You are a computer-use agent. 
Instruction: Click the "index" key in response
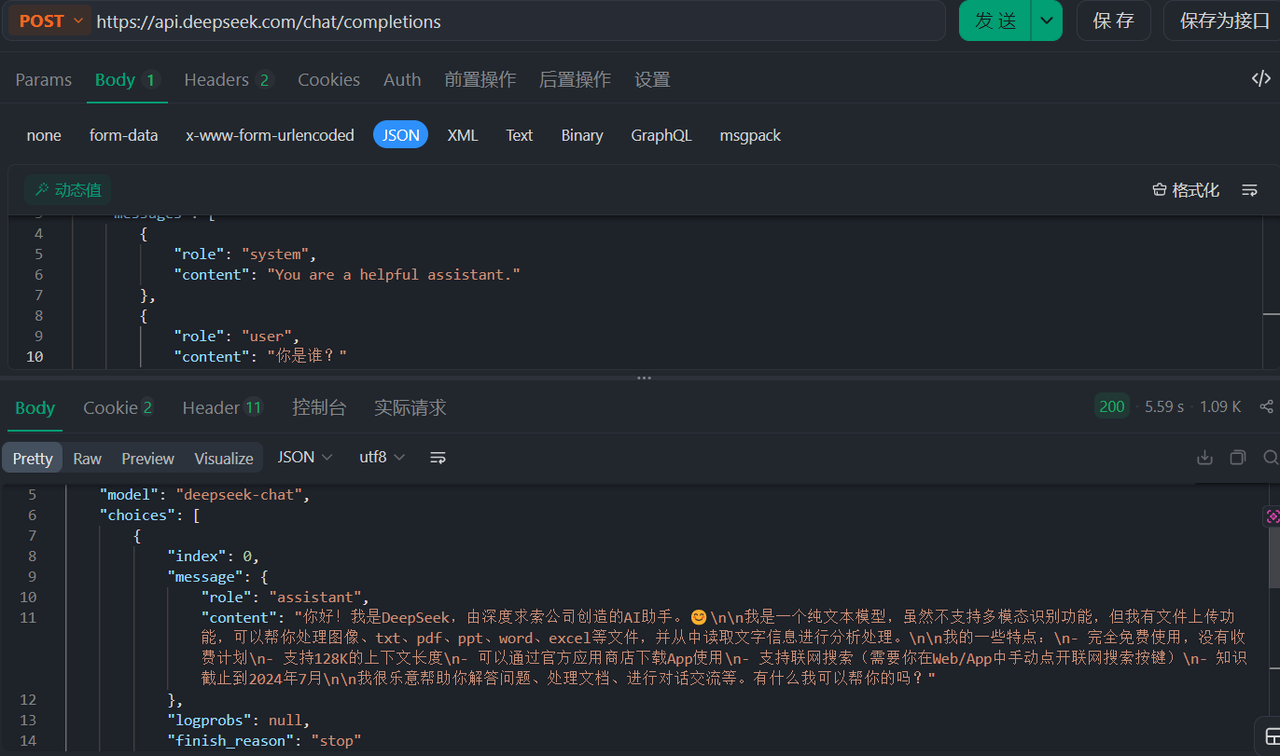click(197, 556)
